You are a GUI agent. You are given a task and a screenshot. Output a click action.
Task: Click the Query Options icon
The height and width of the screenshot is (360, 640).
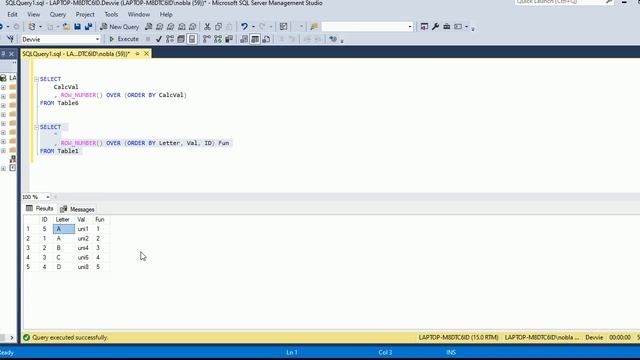pos(181,39)
